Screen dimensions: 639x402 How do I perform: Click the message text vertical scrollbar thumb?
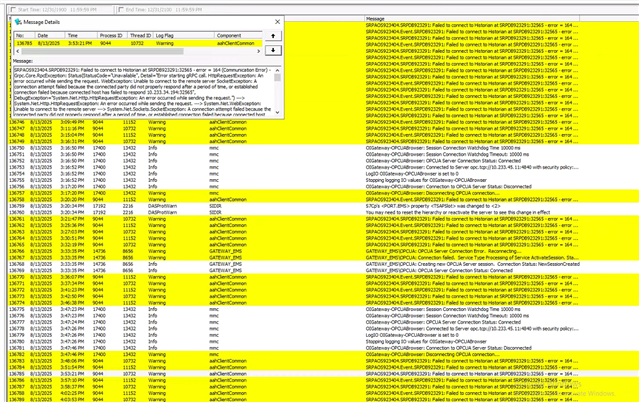277,77
